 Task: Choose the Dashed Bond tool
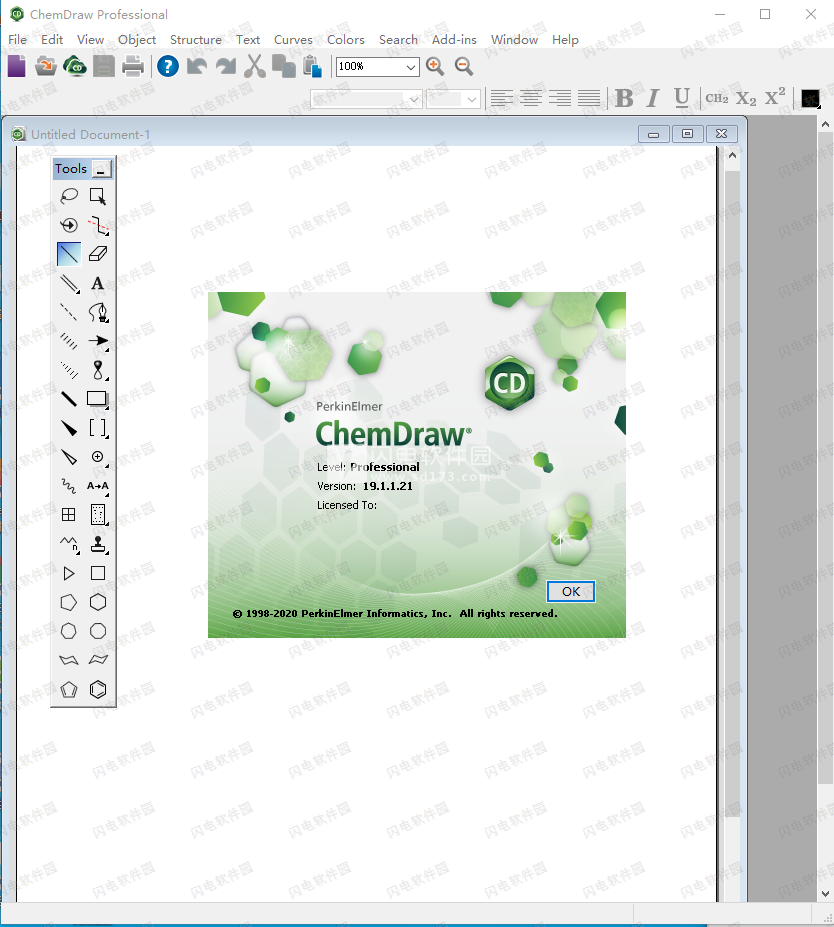pos(69,312)
